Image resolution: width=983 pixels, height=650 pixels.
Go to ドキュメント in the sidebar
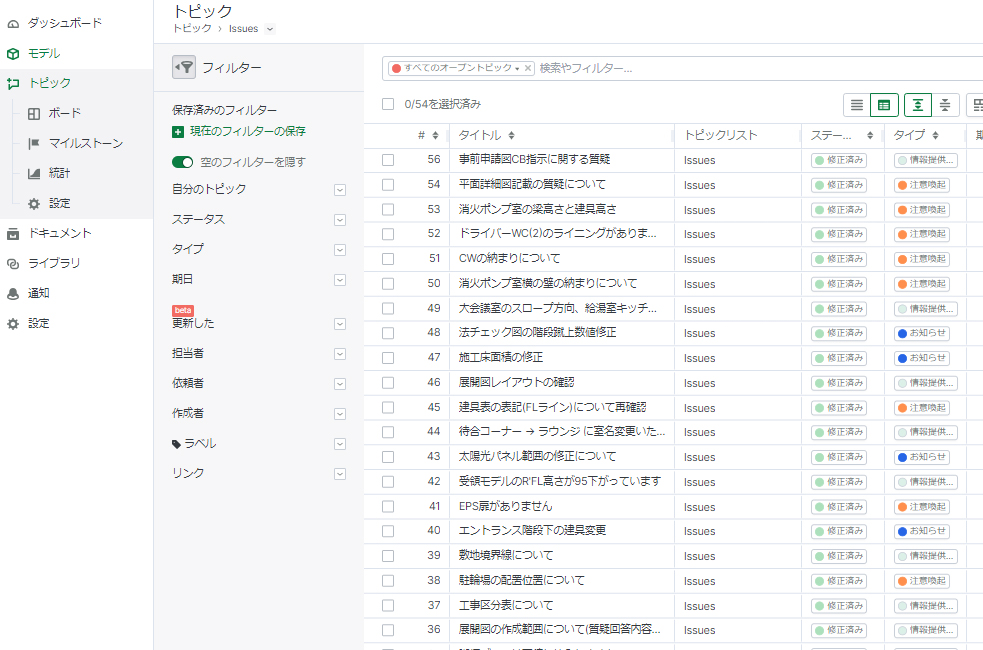[x=60, y=233]
